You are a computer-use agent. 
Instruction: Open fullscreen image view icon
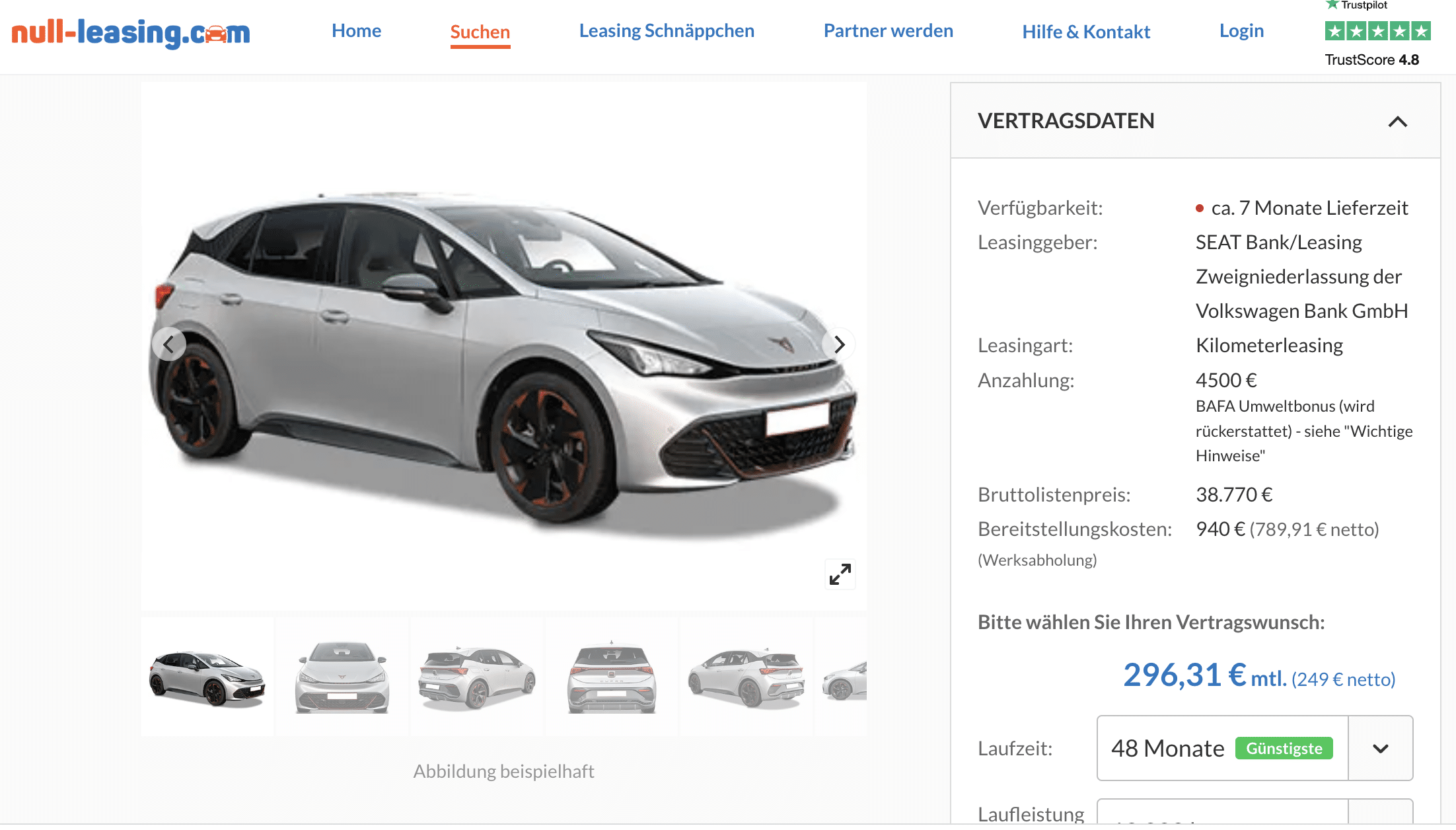click(x=840, y=574)
